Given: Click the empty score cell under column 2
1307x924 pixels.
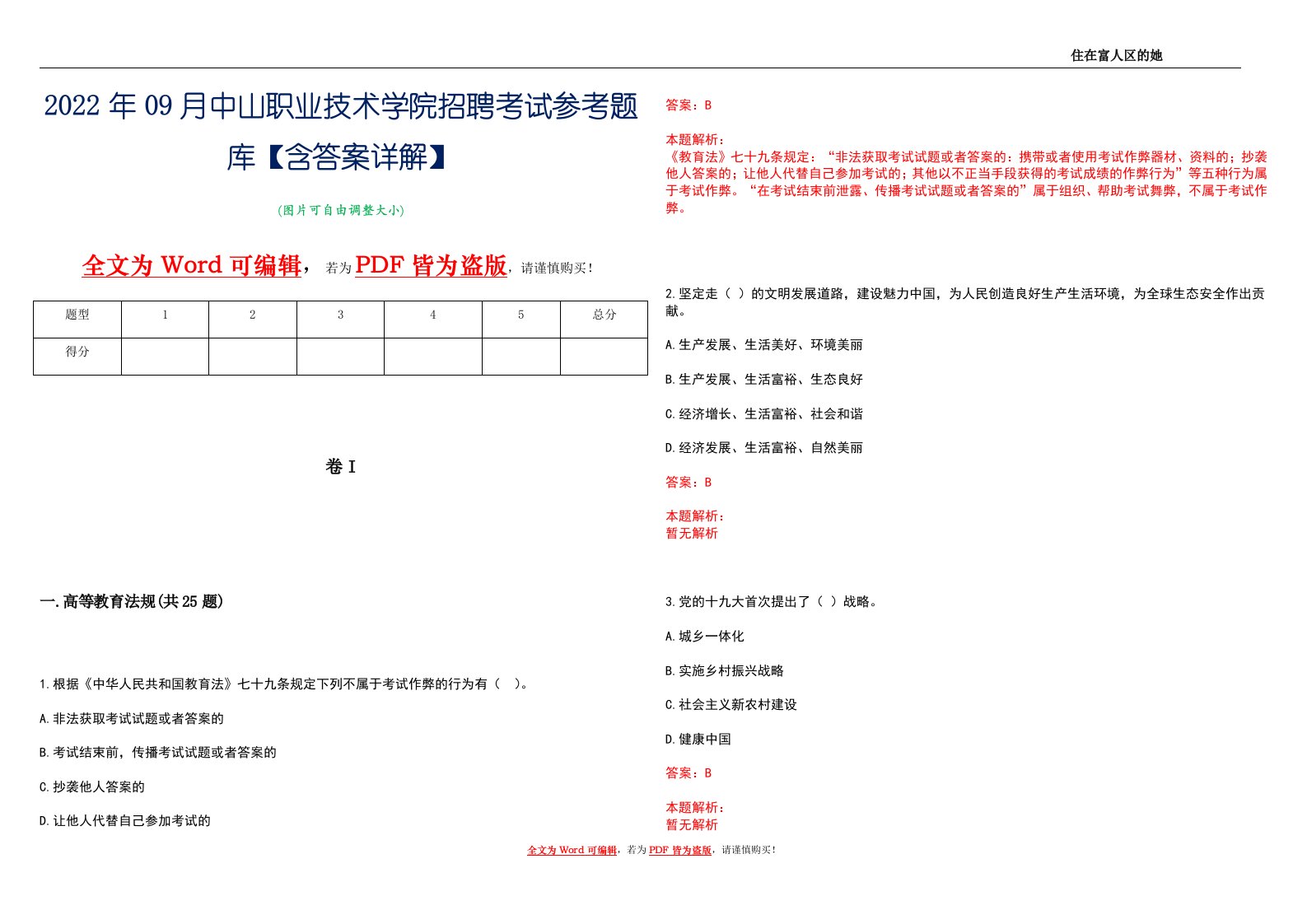Looking at the screenshot, I should (x=253, y=356).
